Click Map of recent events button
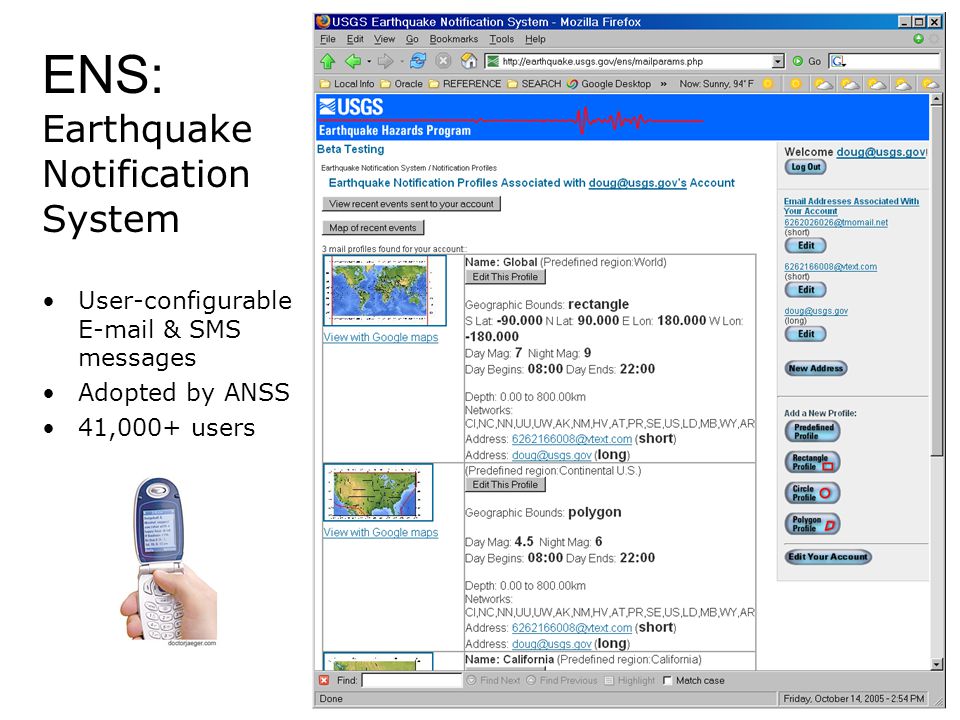 [373, 228]
